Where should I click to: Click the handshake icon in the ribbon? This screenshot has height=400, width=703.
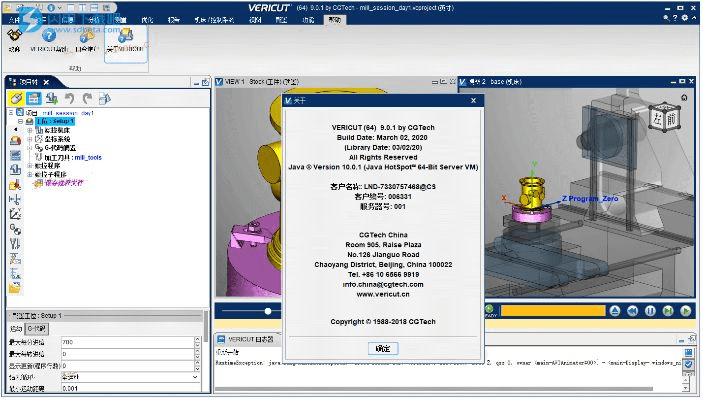pos(14,36)
